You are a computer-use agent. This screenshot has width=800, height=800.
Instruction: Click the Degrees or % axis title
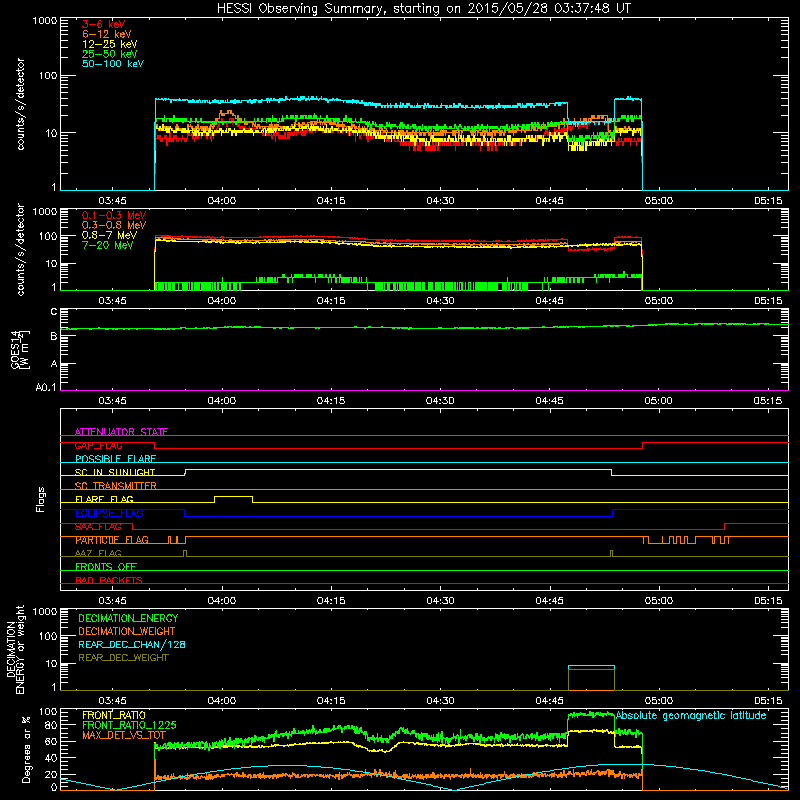pyautogui.click(x=26, y=749)
